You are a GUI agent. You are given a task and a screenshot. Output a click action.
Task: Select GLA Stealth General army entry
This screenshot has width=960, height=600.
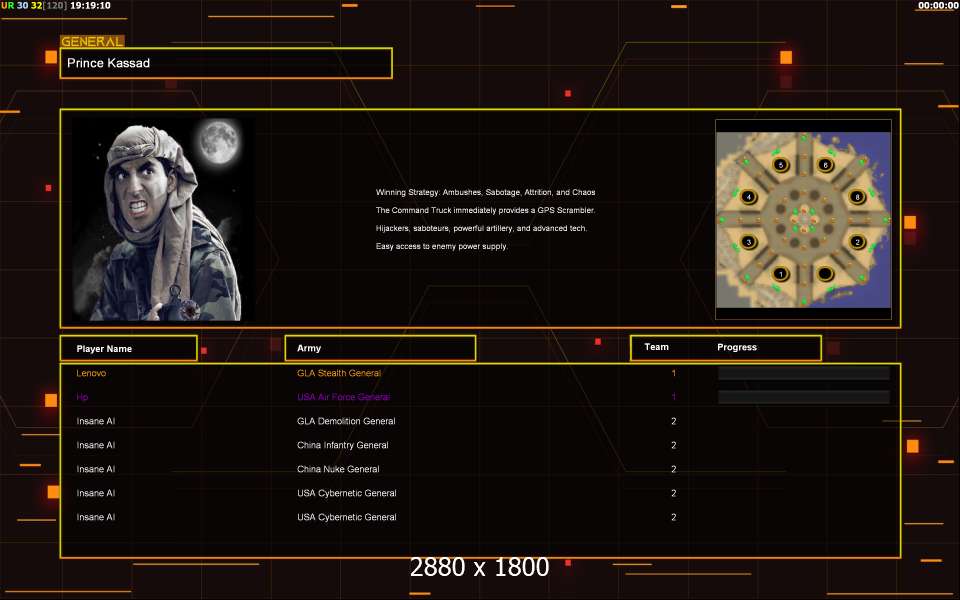[339, 373]
